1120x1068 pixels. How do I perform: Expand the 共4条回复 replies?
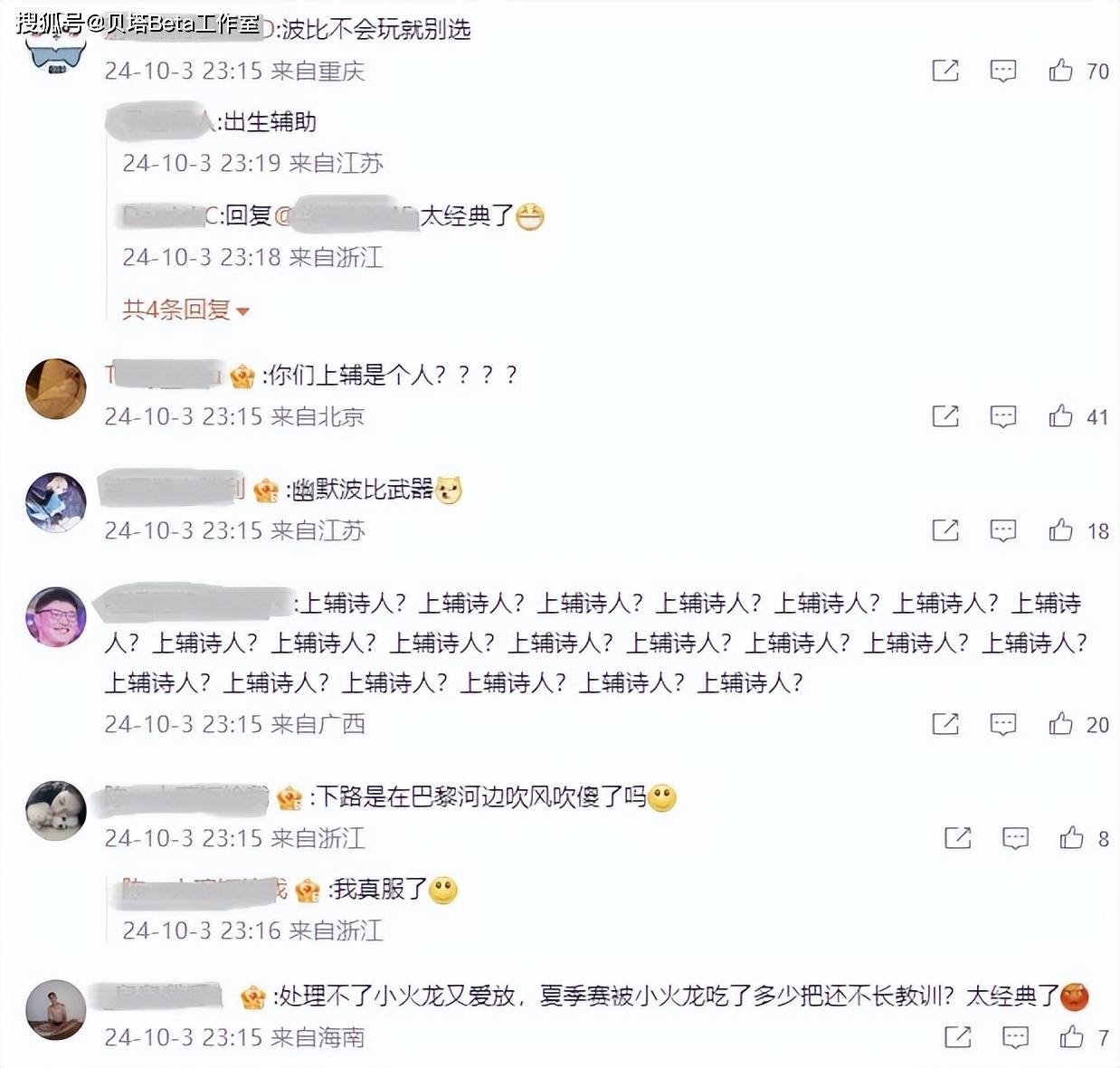pos(185,310)
